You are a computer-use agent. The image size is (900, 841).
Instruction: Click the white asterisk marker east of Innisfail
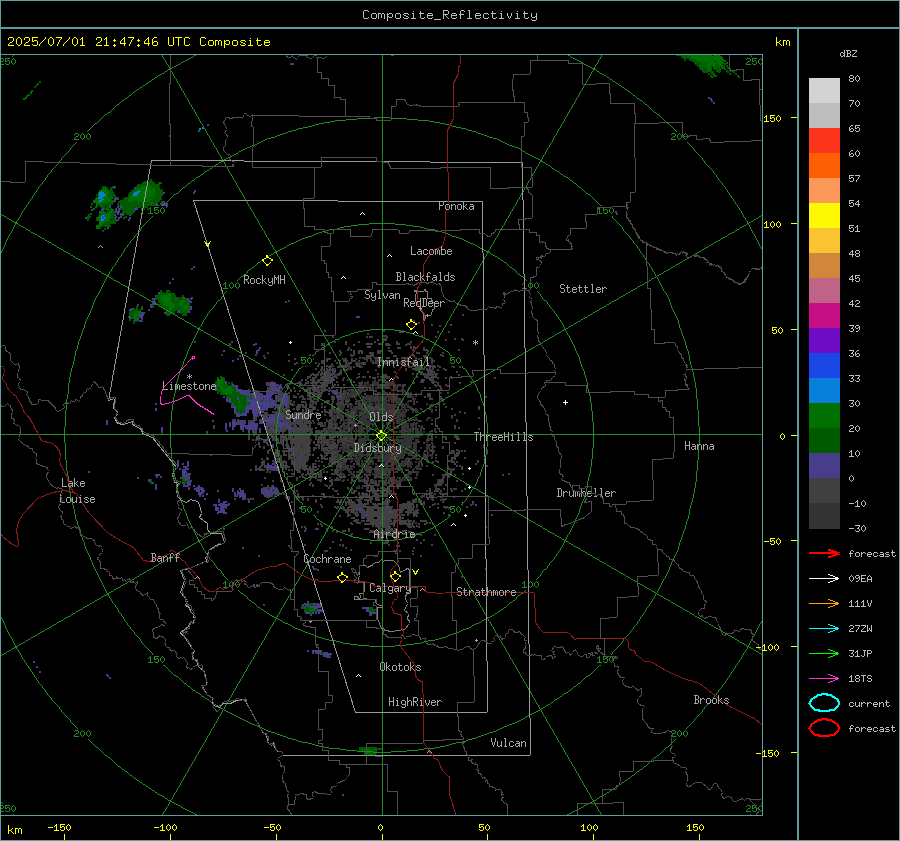(475, 343)
